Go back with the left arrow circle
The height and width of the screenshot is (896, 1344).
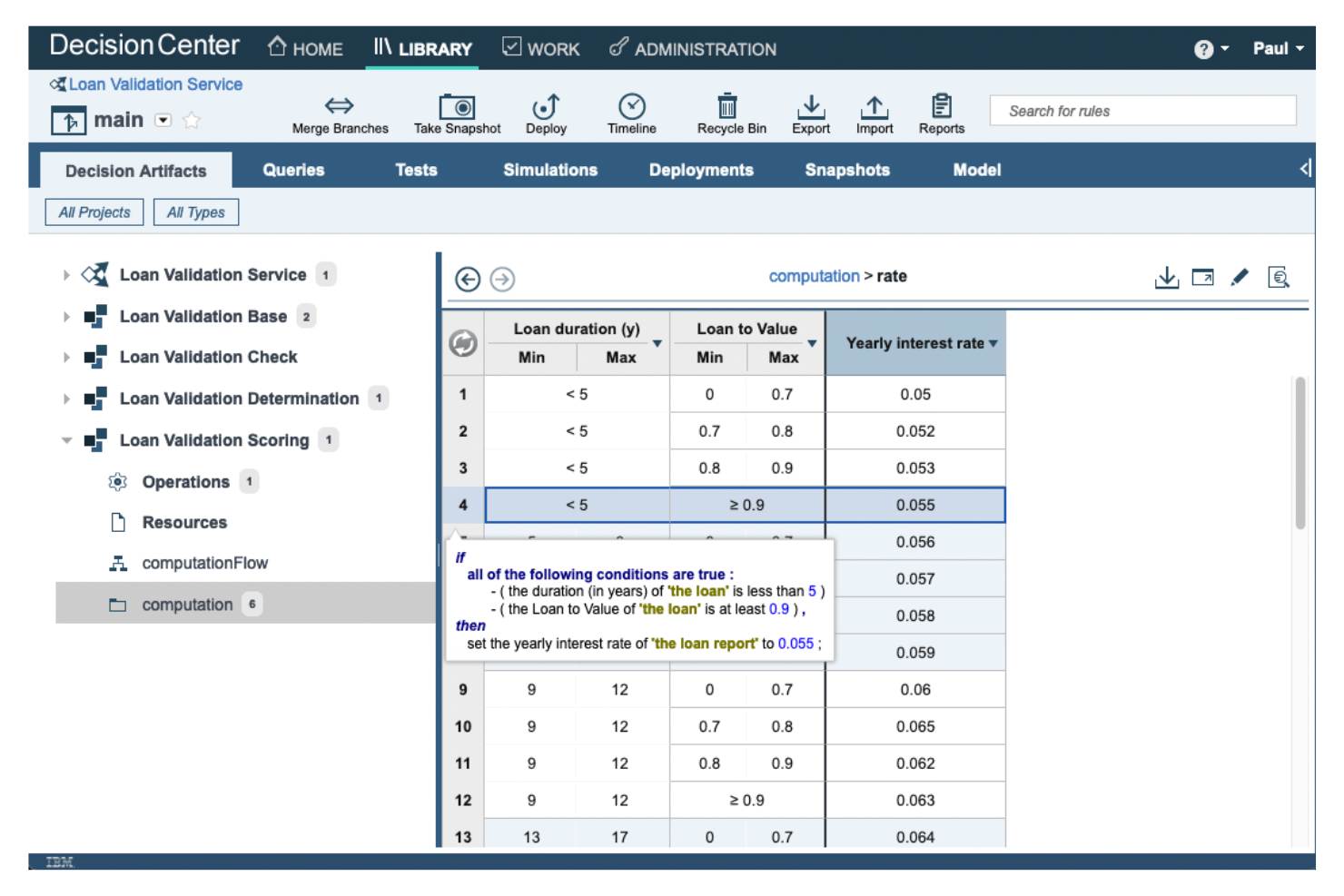pyautogui.click(x=468, y=279)
